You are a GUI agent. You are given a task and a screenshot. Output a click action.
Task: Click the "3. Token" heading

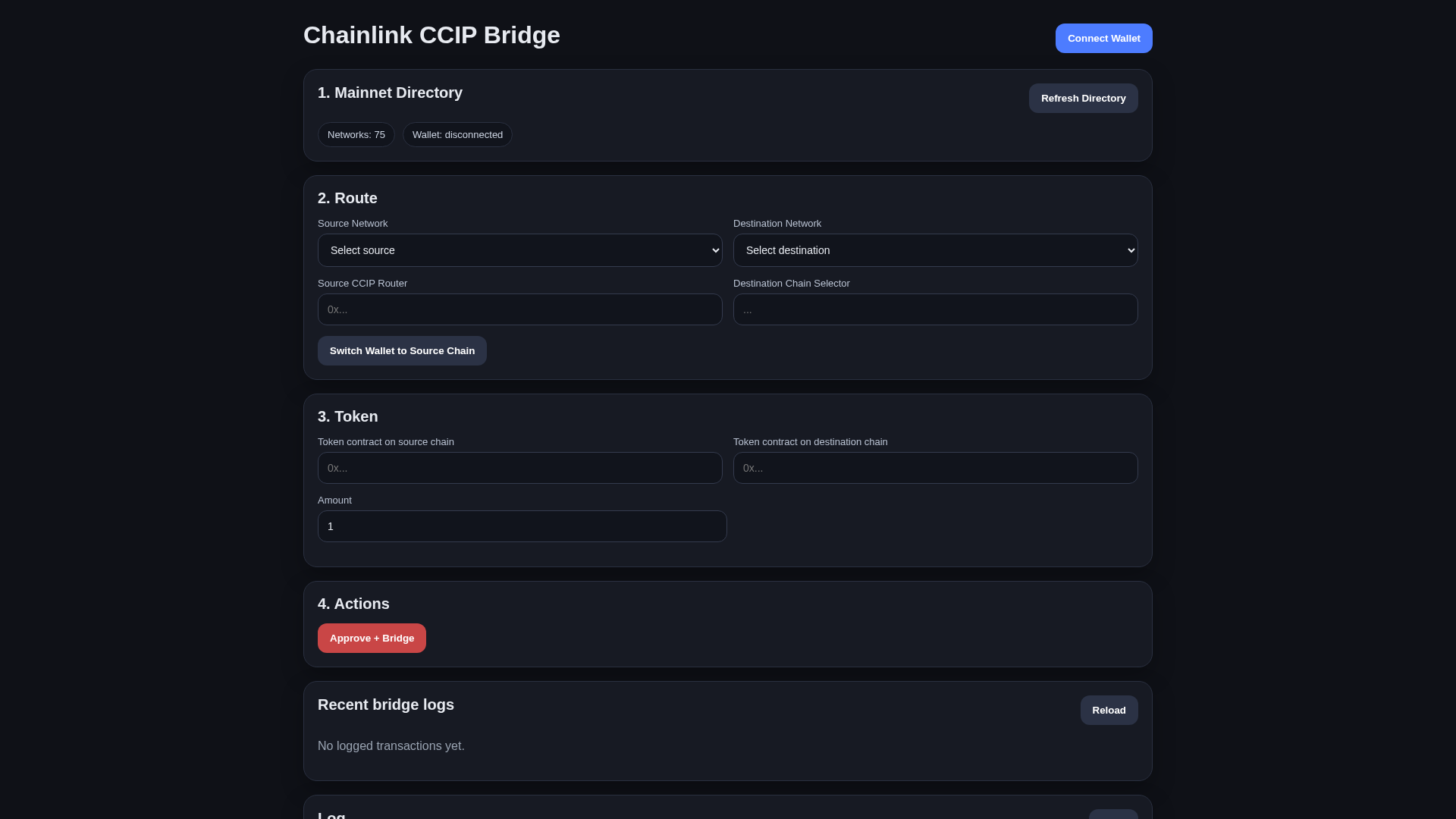pyautogui.click(x=348, y=417)
